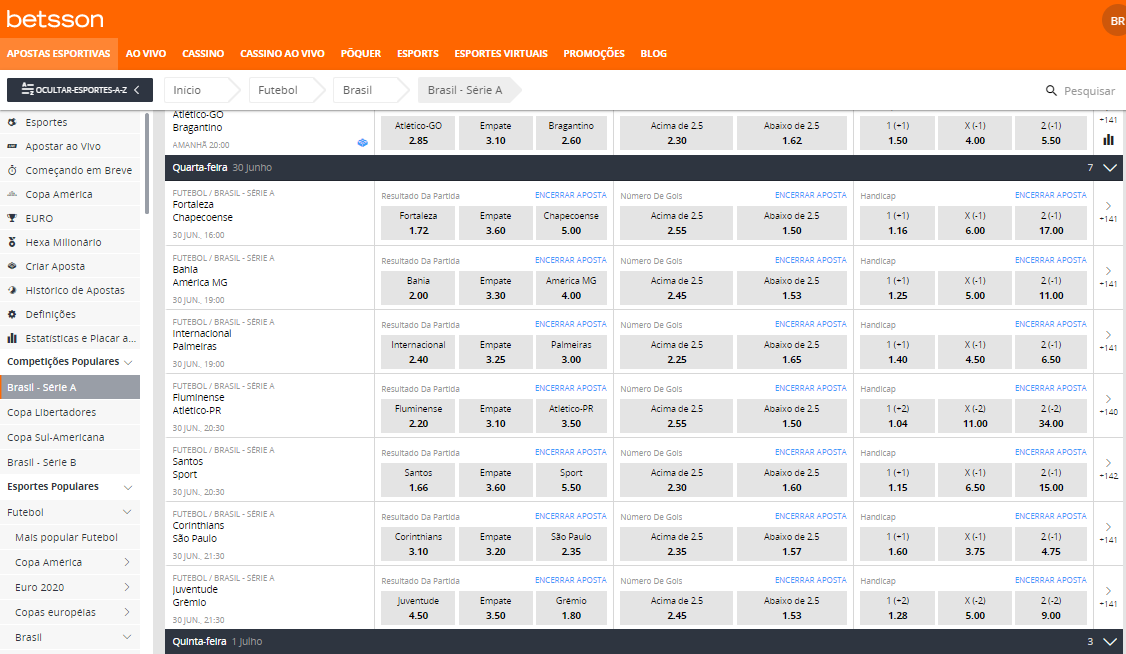Image resolution: width=1126 pixels, height=654 pixels.
Task: Open Mais popular Futebol
Action: (x=70, y=537)
